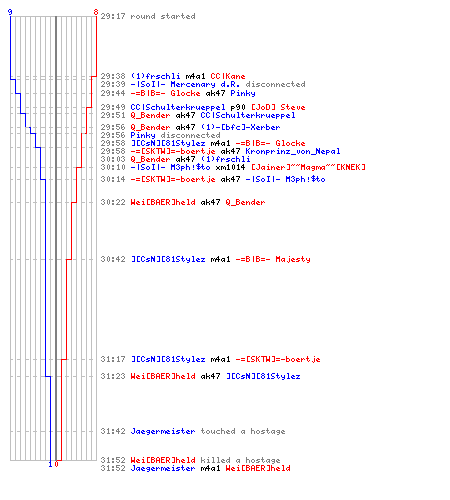
Task: Click Kronprinz_von_Nepal player name
Action: [x=293, y=151]
